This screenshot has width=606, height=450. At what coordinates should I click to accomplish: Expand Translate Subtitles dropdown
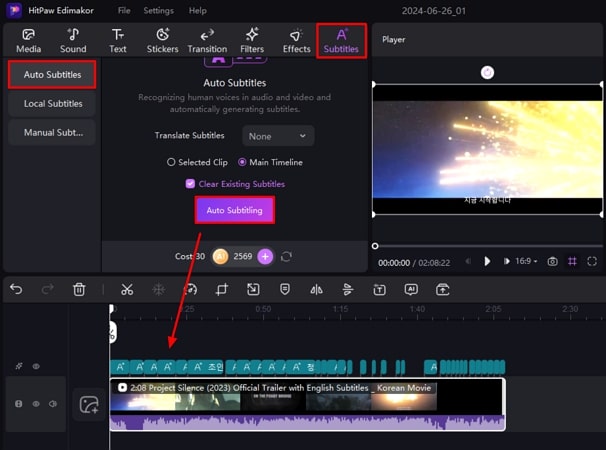tap(278, 136)
